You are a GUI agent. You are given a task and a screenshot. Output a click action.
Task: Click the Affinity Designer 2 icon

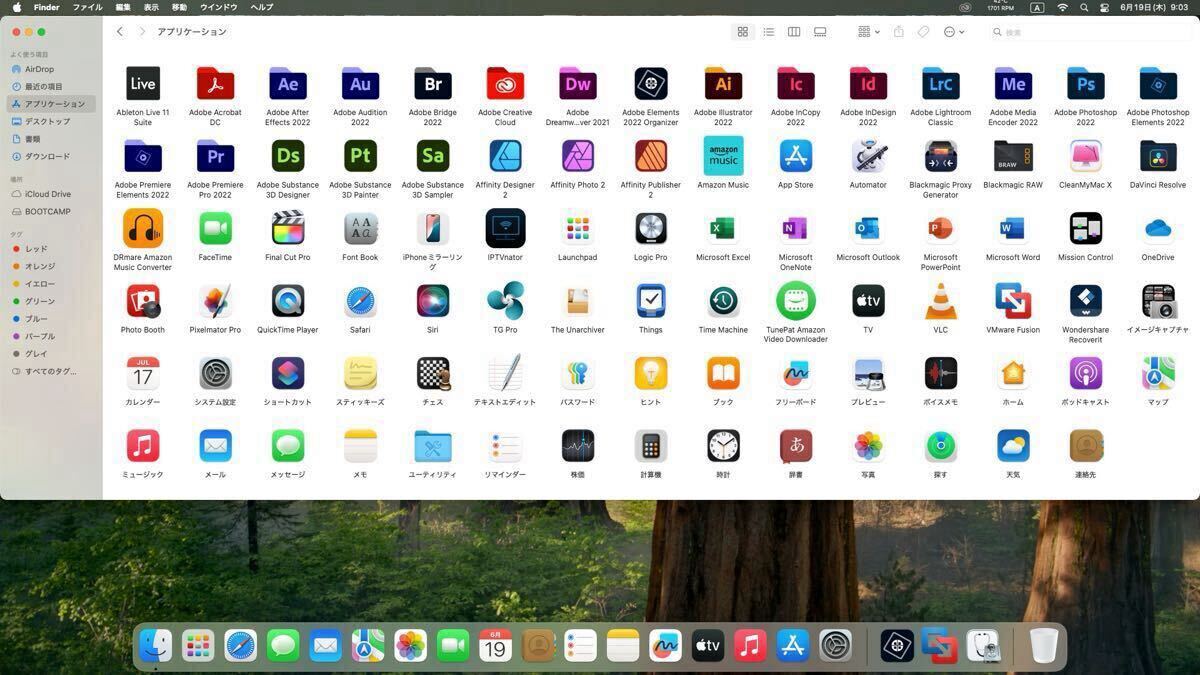pyautogui.click(x=505, y=156)
